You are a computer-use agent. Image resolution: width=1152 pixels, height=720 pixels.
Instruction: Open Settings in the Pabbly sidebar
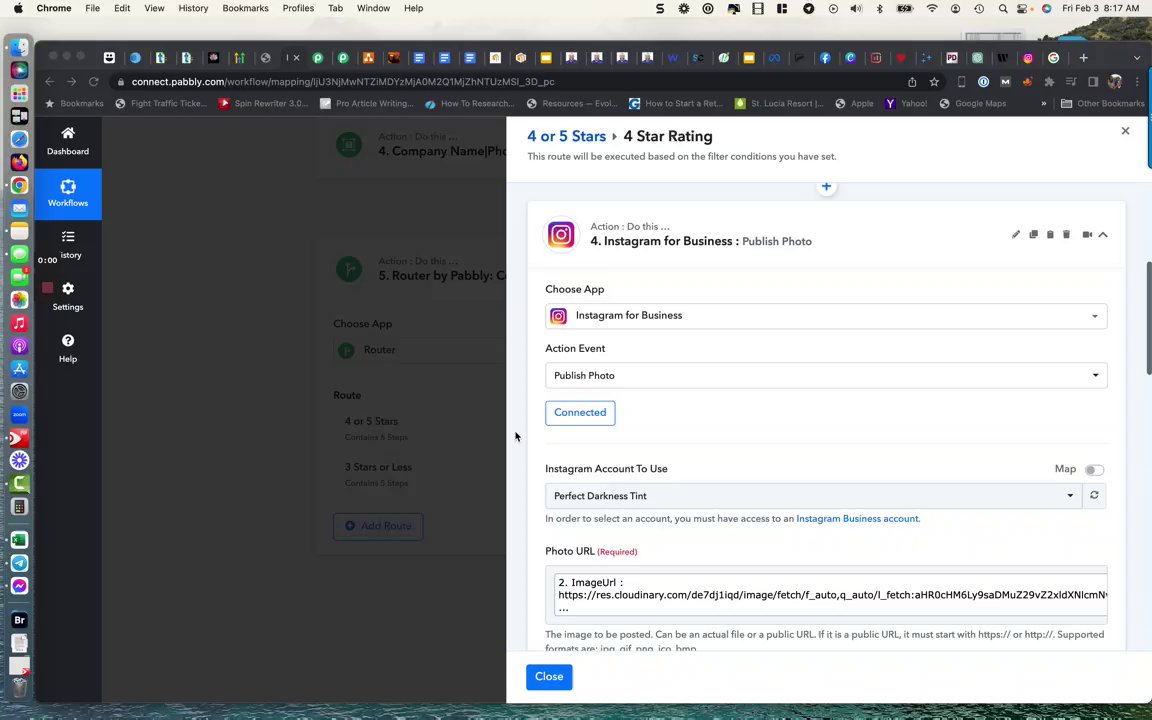[68, 296]
